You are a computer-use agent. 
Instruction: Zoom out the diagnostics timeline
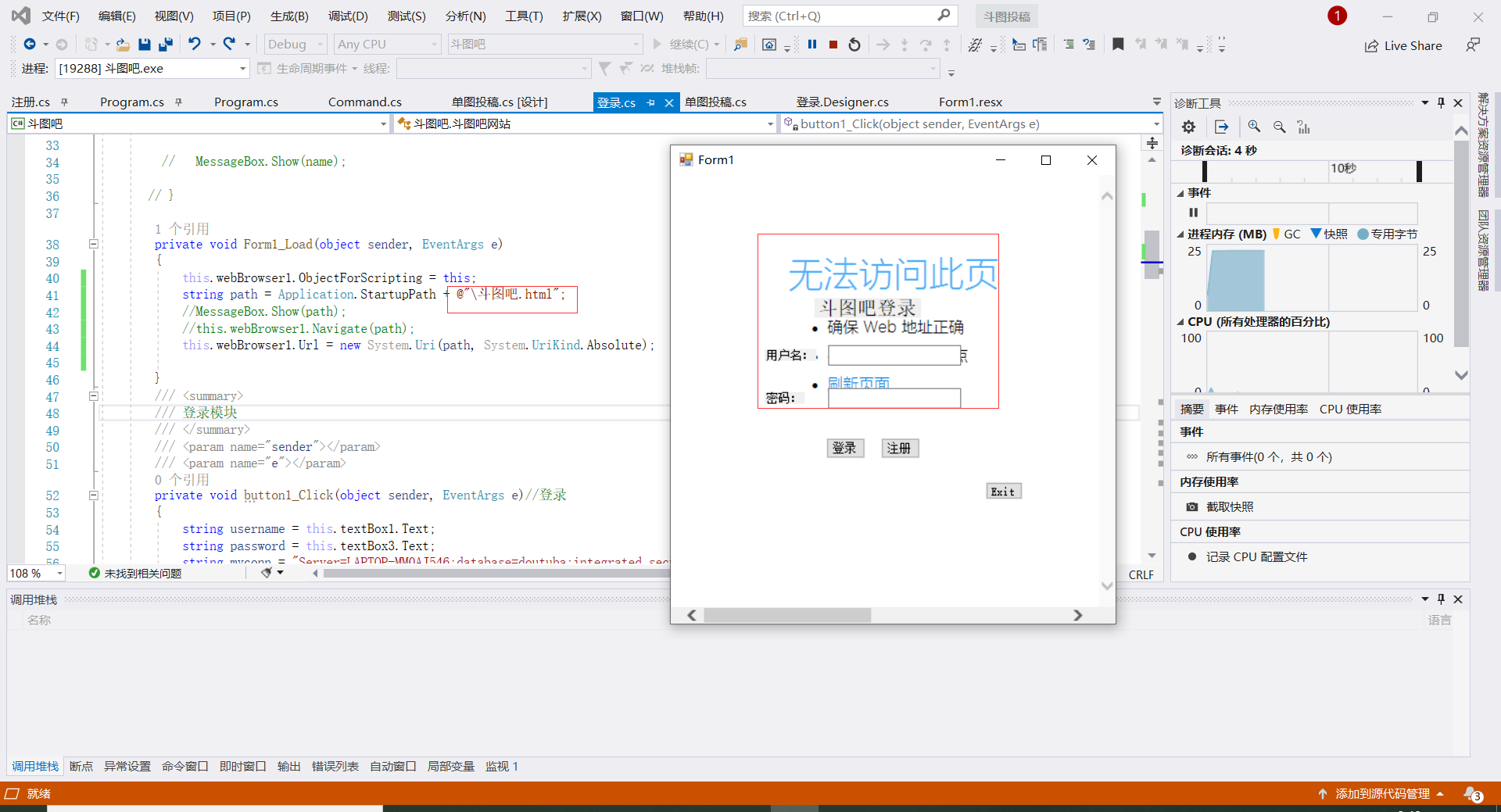[1279, 127]
